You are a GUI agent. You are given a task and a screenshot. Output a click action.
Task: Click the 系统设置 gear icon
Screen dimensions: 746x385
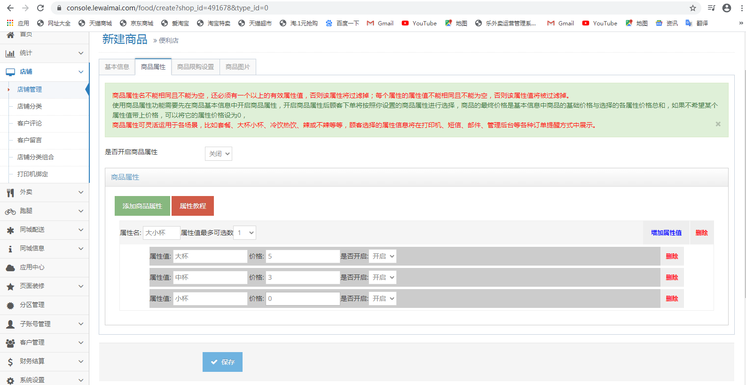coord(10,380)
